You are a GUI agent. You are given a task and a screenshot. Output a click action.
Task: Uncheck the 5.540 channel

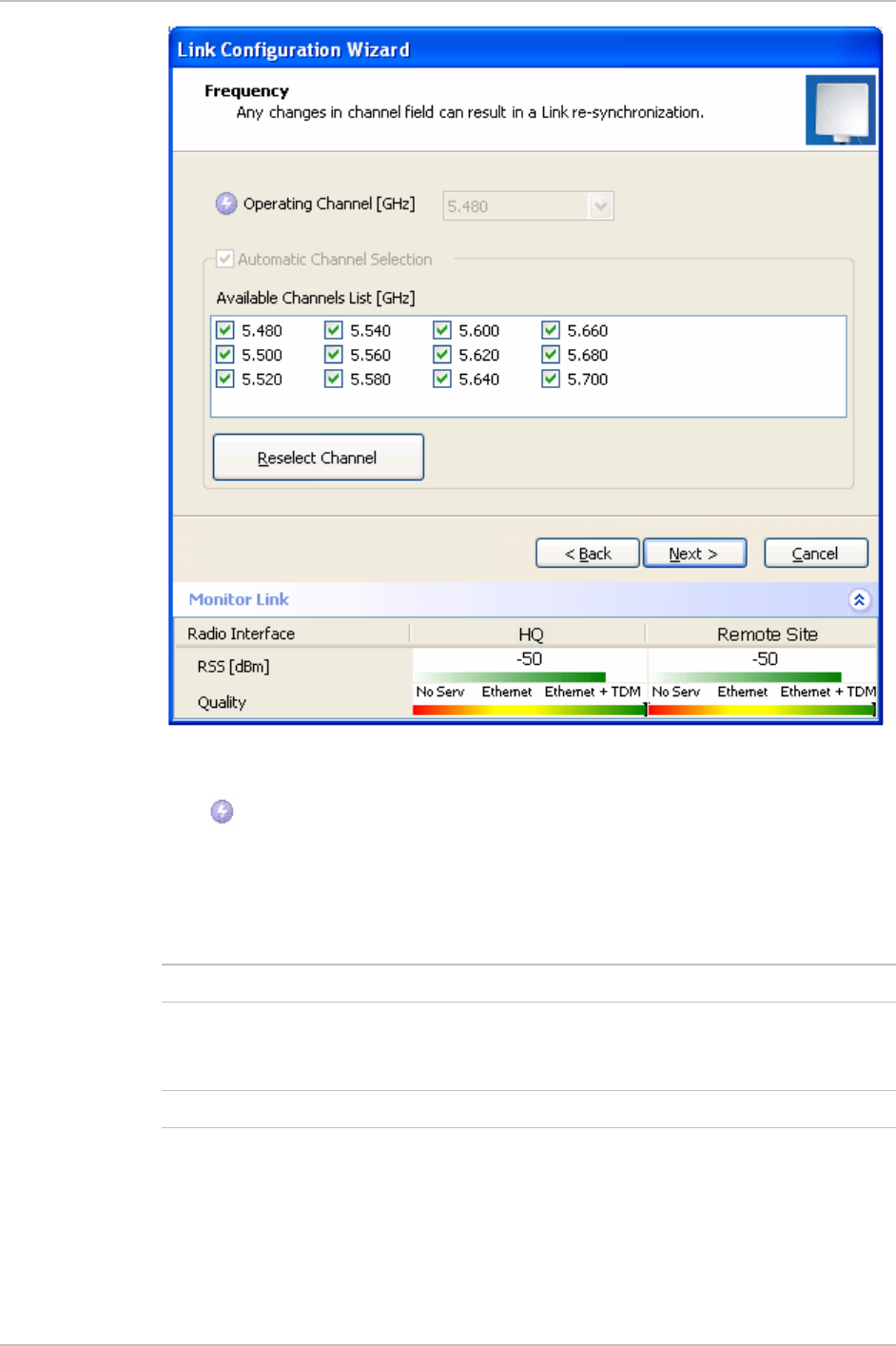tap(333, 330)
